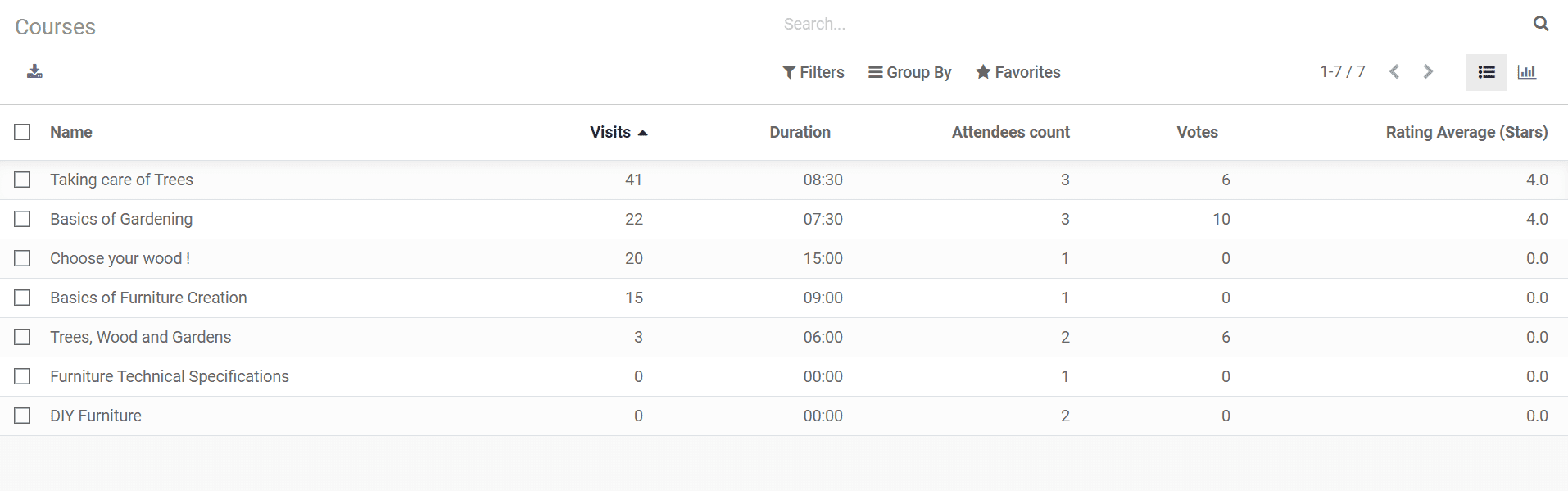Open the Taking care of Trees course
Image resolution: width=1568 pixels, height=491 pixels.
pos(121,180)
